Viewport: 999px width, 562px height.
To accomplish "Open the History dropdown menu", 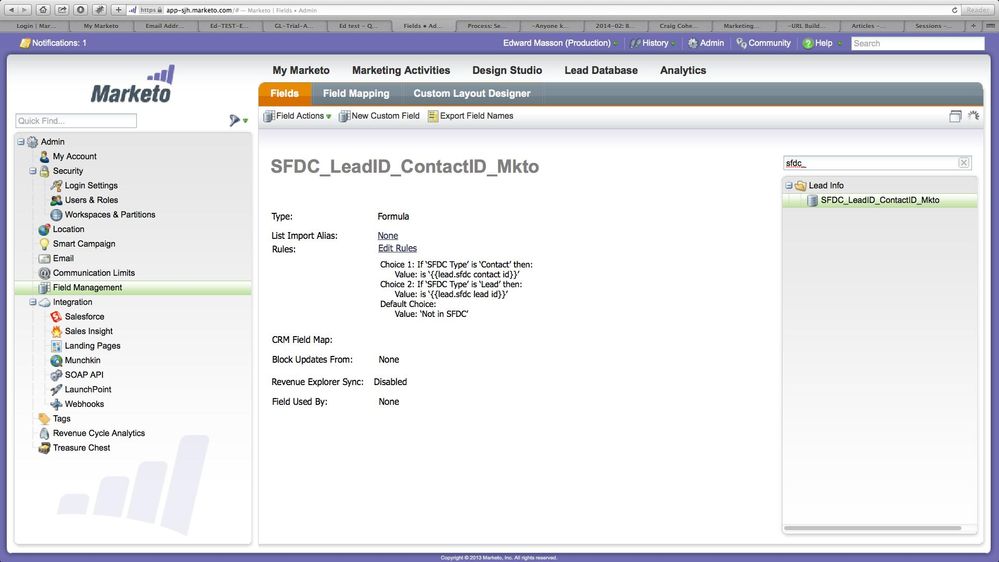I will point(653,43).
